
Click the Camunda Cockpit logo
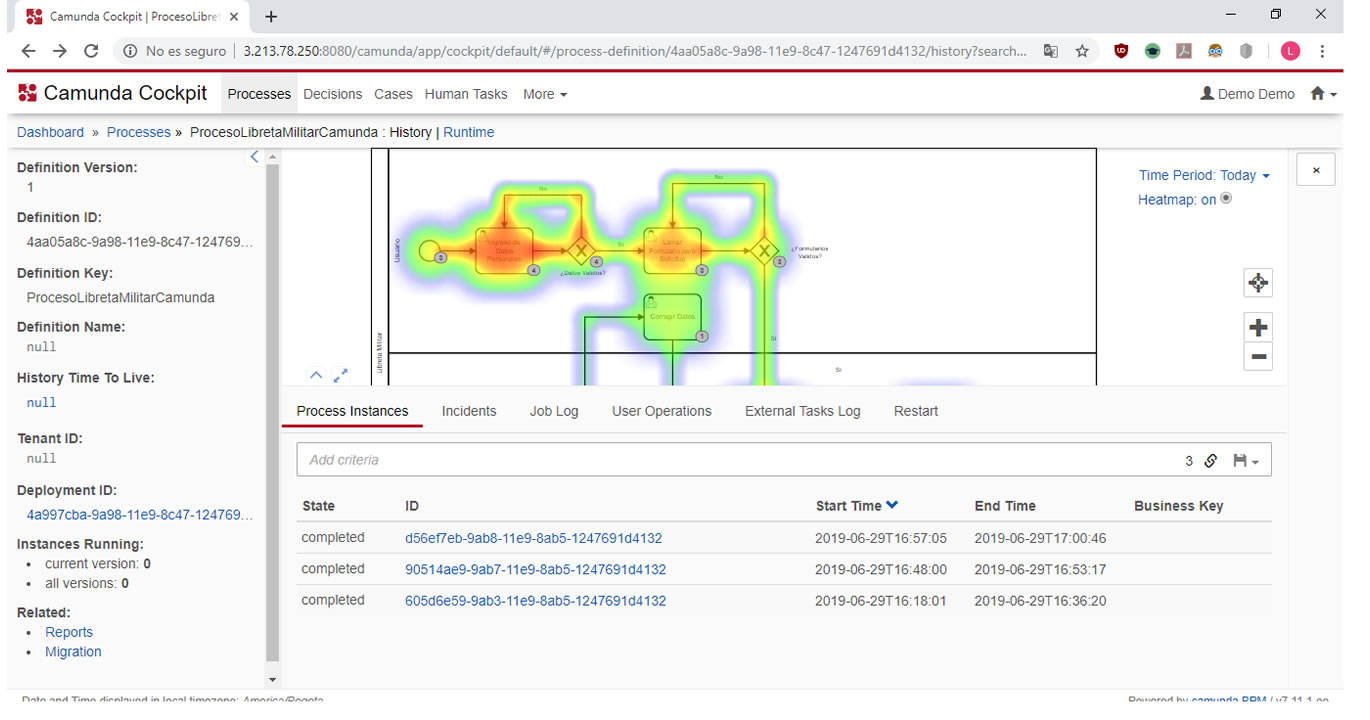click(x=112, y=93)
